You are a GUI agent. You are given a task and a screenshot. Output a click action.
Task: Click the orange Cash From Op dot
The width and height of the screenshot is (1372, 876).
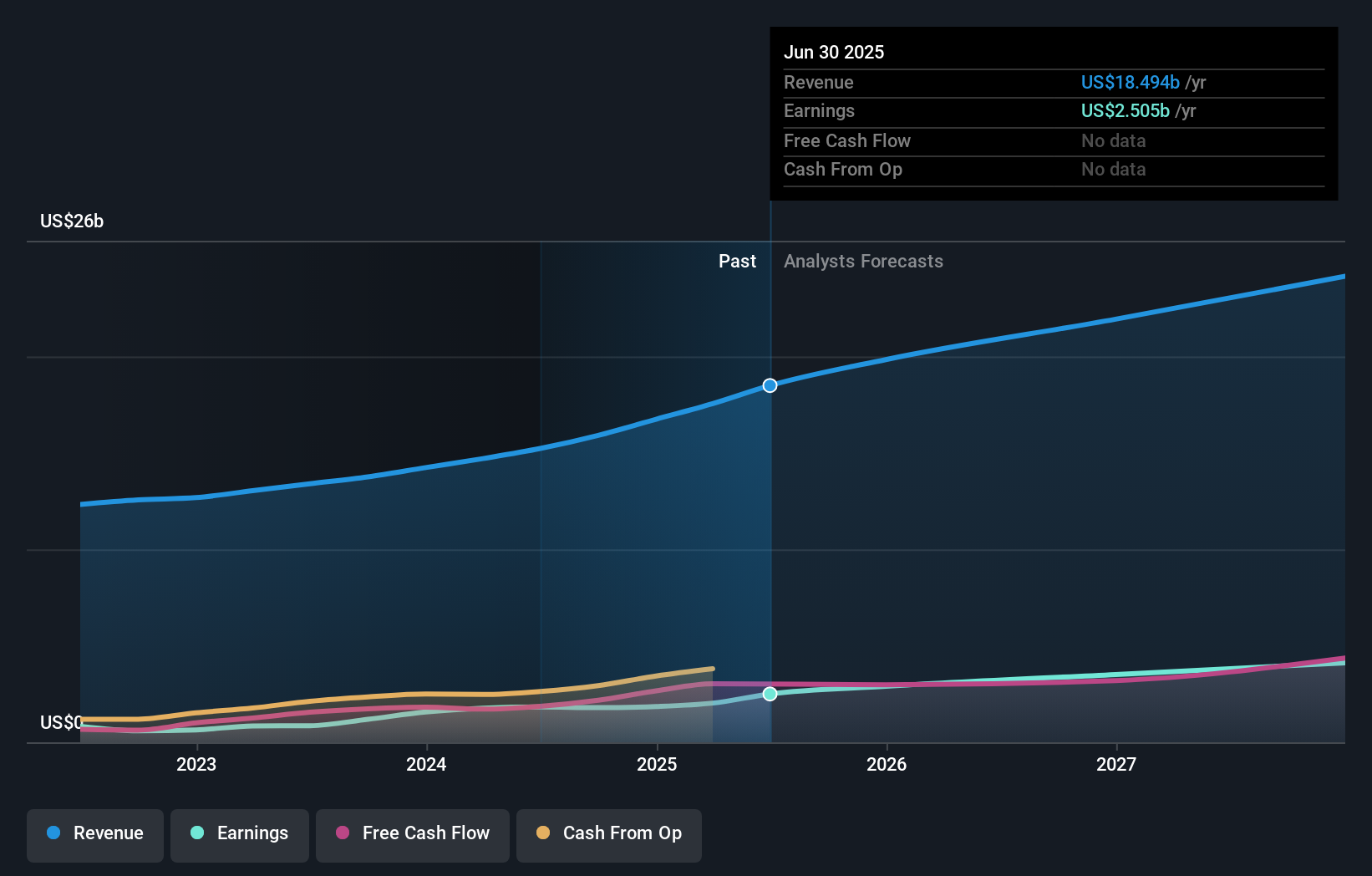(x=543, y=833)
